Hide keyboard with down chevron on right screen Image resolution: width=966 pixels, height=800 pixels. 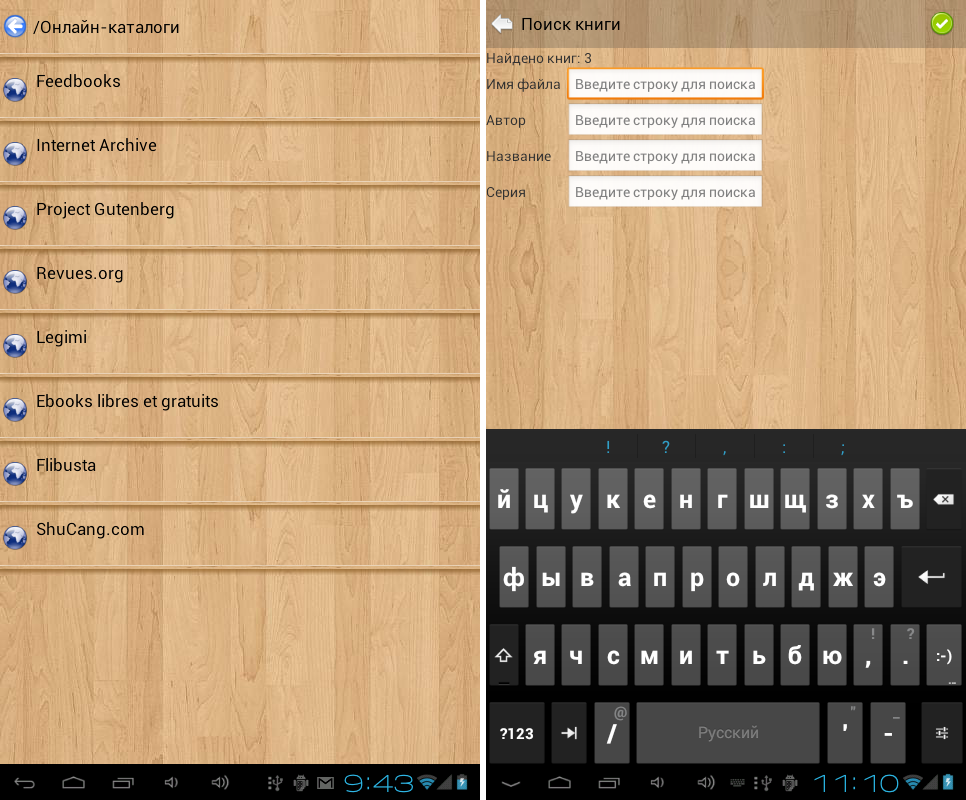pyautogui.click(x=511, y=783)
